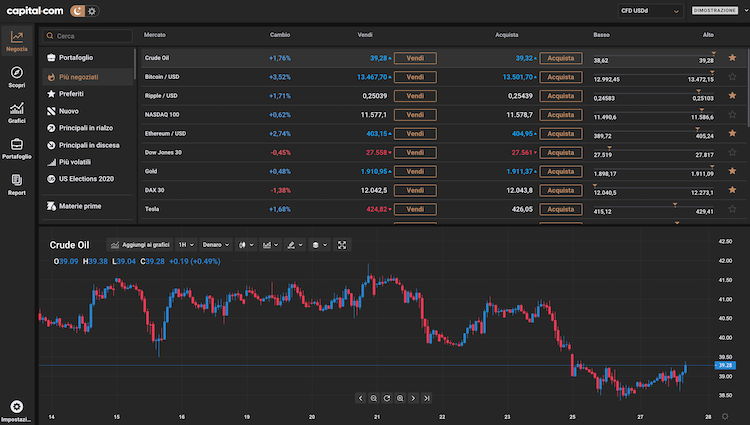Open the CFD USDd account dropdown
This screenshot has width=750, height=425.
click(x=650, y=11)
